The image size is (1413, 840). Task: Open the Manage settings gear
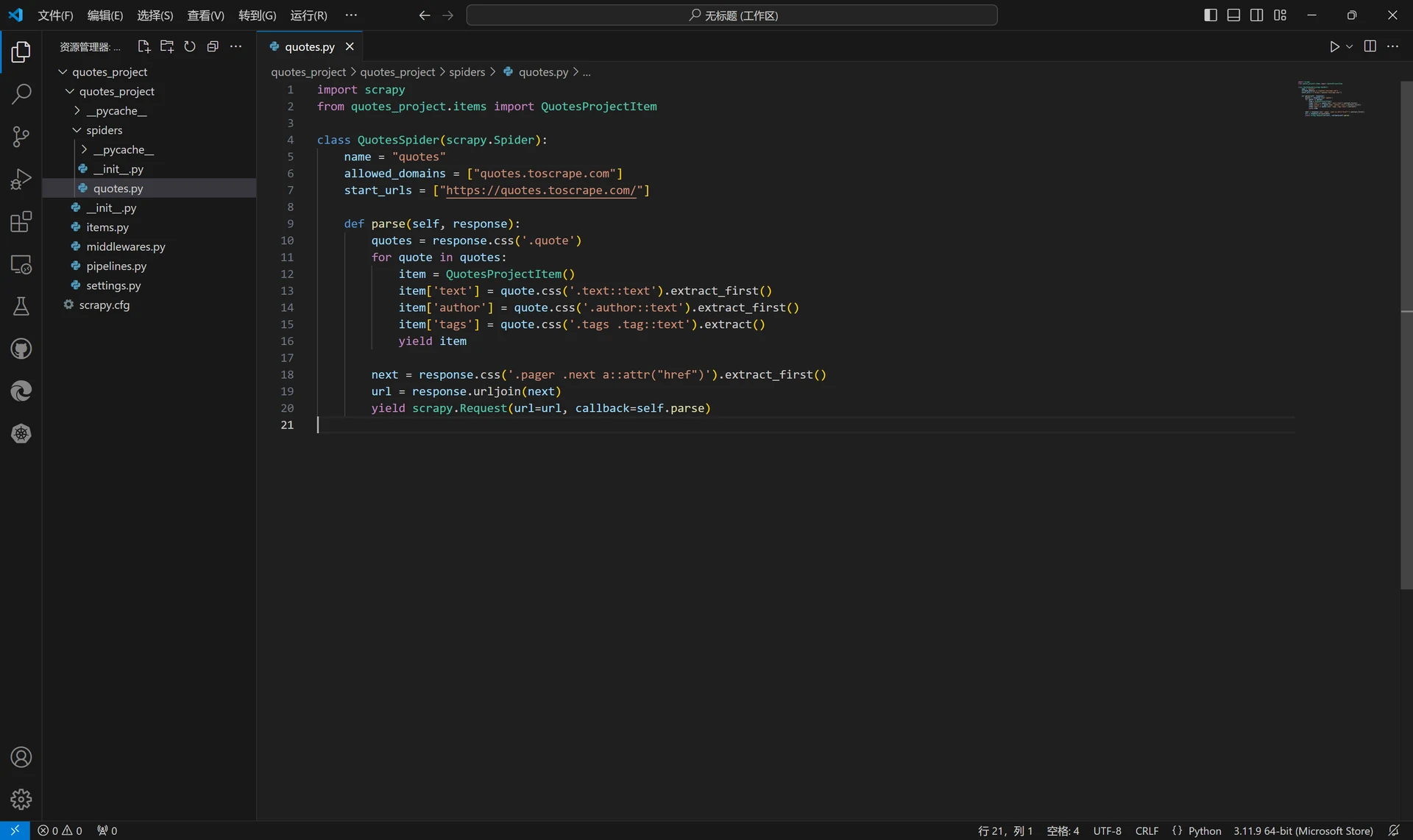[21, 800]
